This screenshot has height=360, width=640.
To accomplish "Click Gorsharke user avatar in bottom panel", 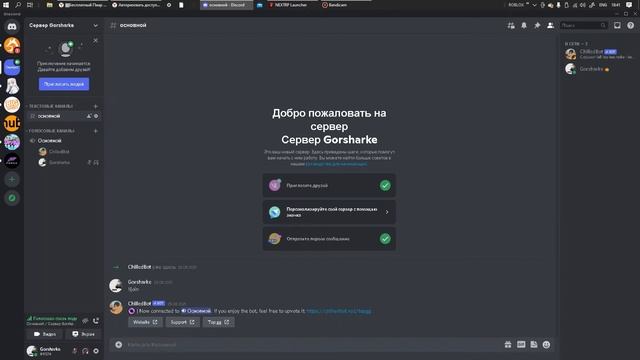I will tap(32, 351).
